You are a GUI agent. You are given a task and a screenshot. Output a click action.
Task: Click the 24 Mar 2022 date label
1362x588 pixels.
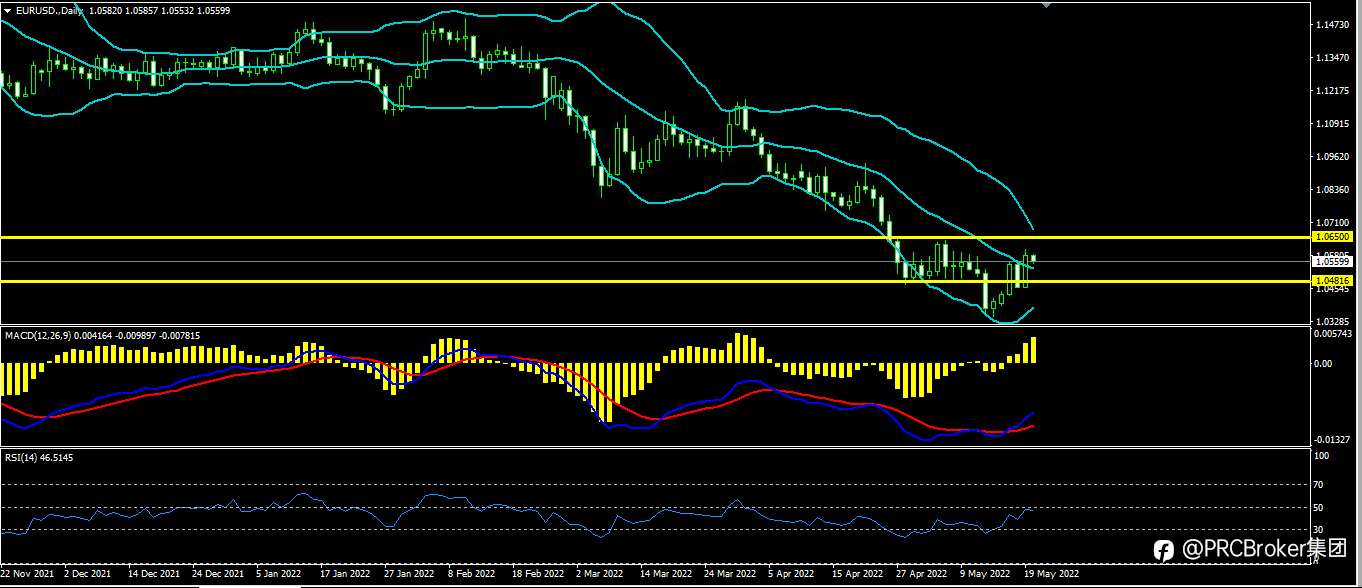[730, 575]
